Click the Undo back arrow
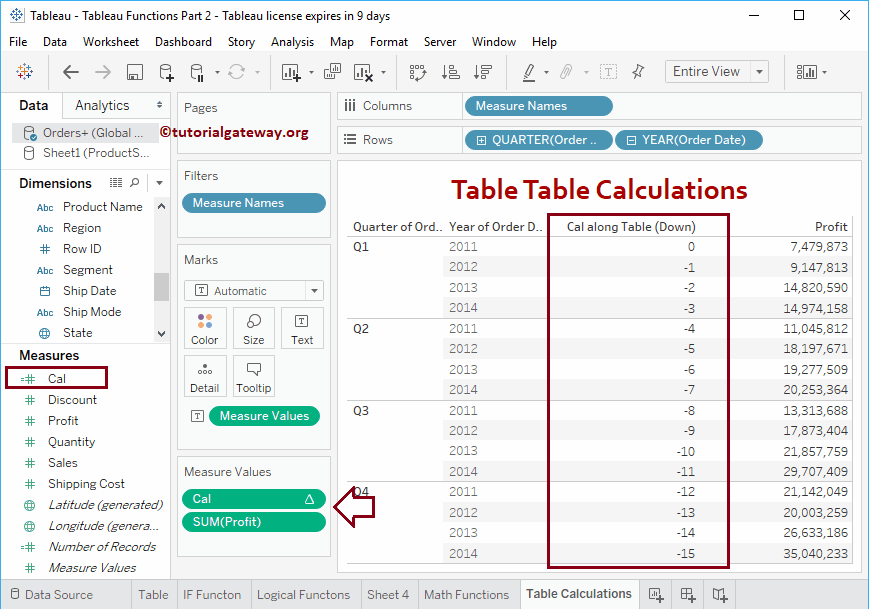The image size is (869, 609). (71, 71)
